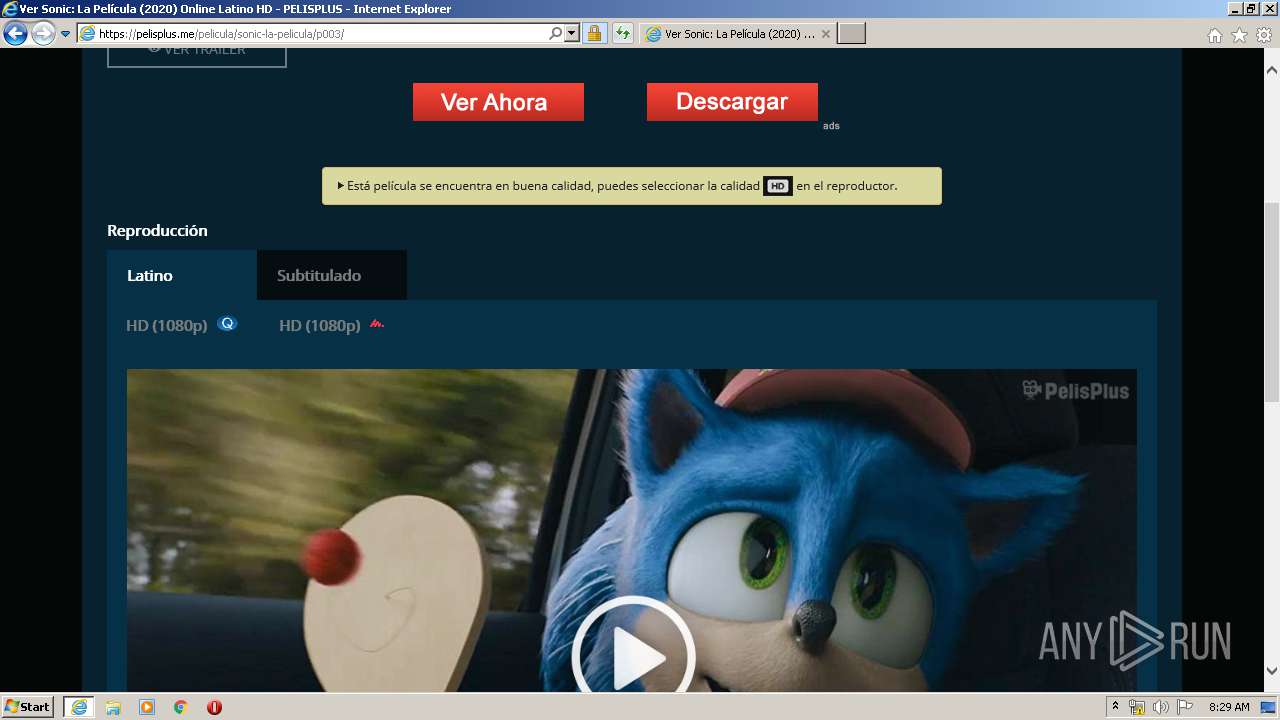
Task: Open Favorites star icon
Action: [x=1239, y=35]
